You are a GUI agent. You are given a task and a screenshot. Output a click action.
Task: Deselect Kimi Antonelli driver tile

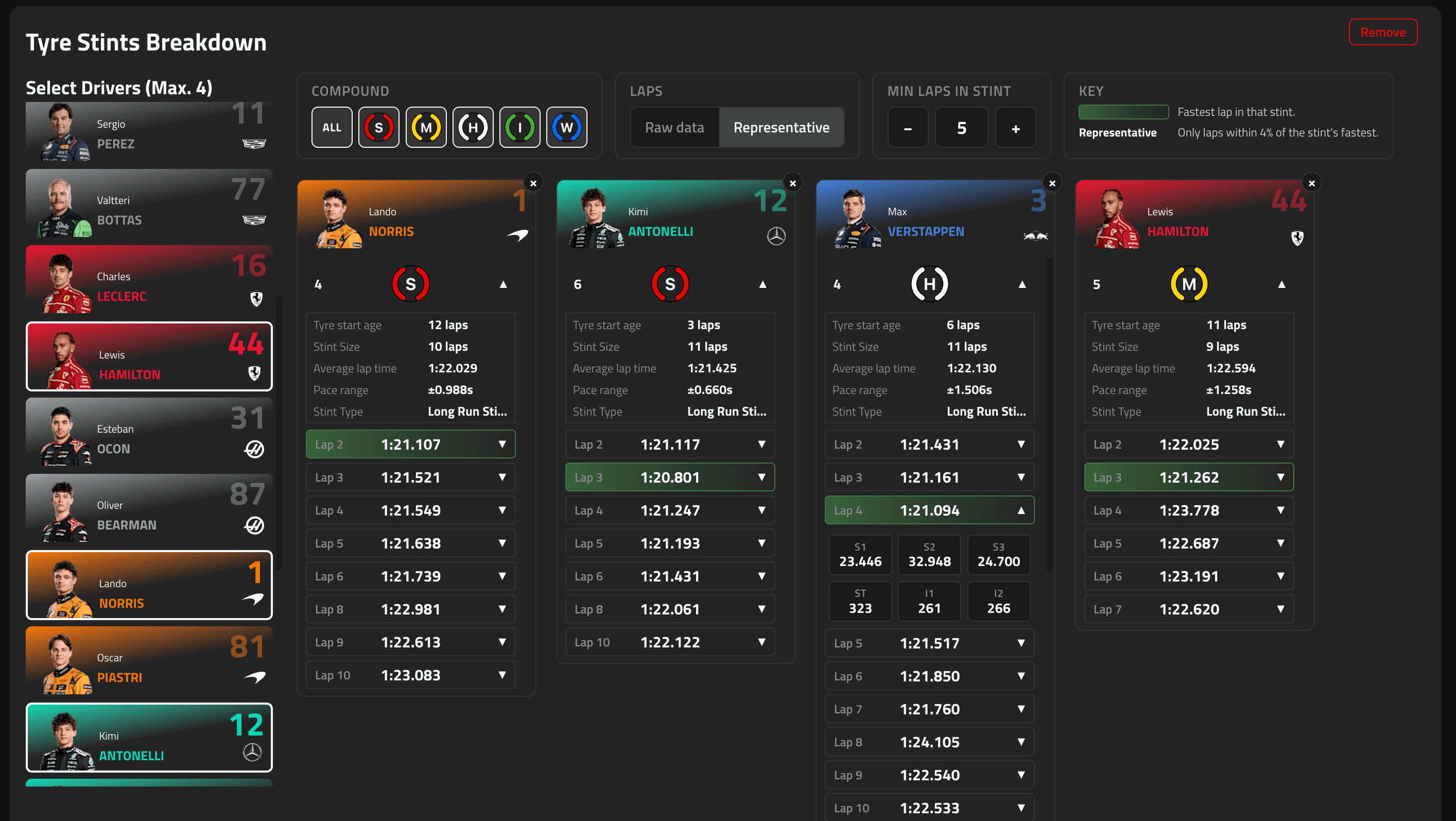coord(149,738)
